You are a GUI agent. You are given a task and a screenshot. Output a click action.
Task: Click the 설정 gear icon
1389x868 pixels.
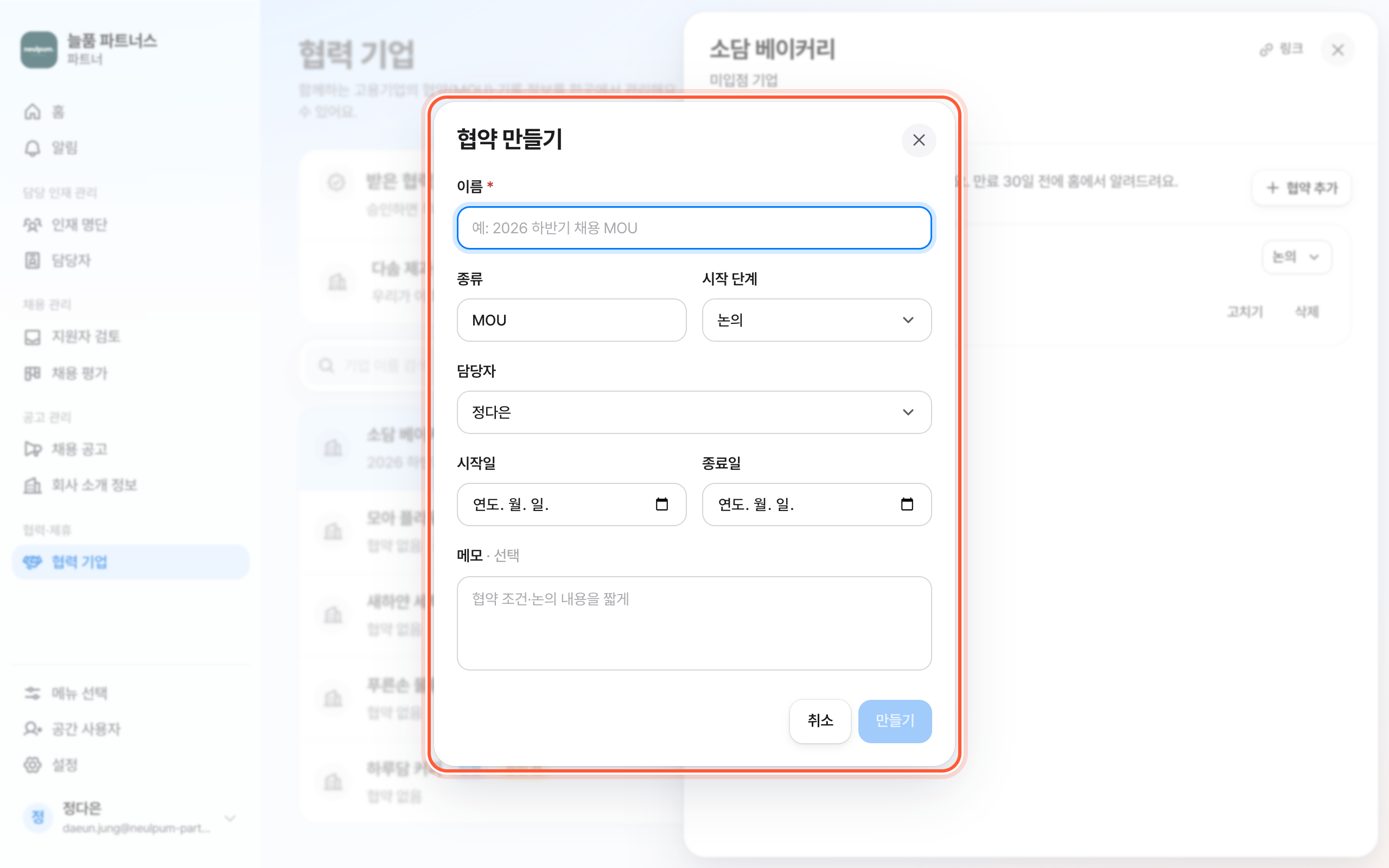click(33, 765)
